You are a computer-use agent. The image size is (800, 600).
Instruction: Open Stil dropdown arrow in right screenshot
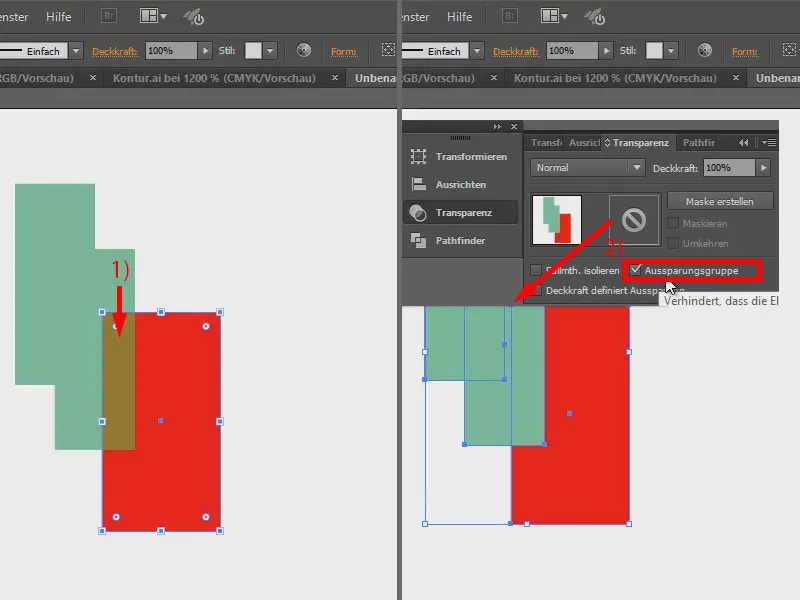[x=671, y=51]
